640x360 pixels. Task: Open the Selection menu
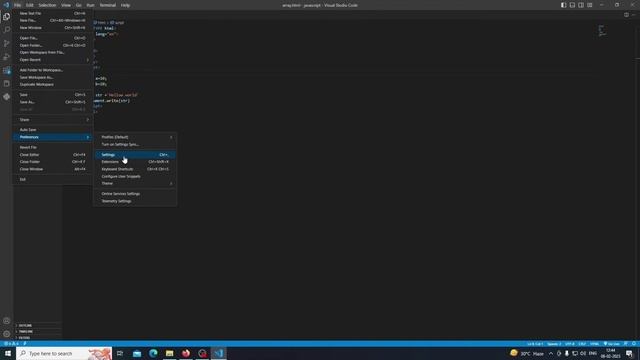coord(47,5)
